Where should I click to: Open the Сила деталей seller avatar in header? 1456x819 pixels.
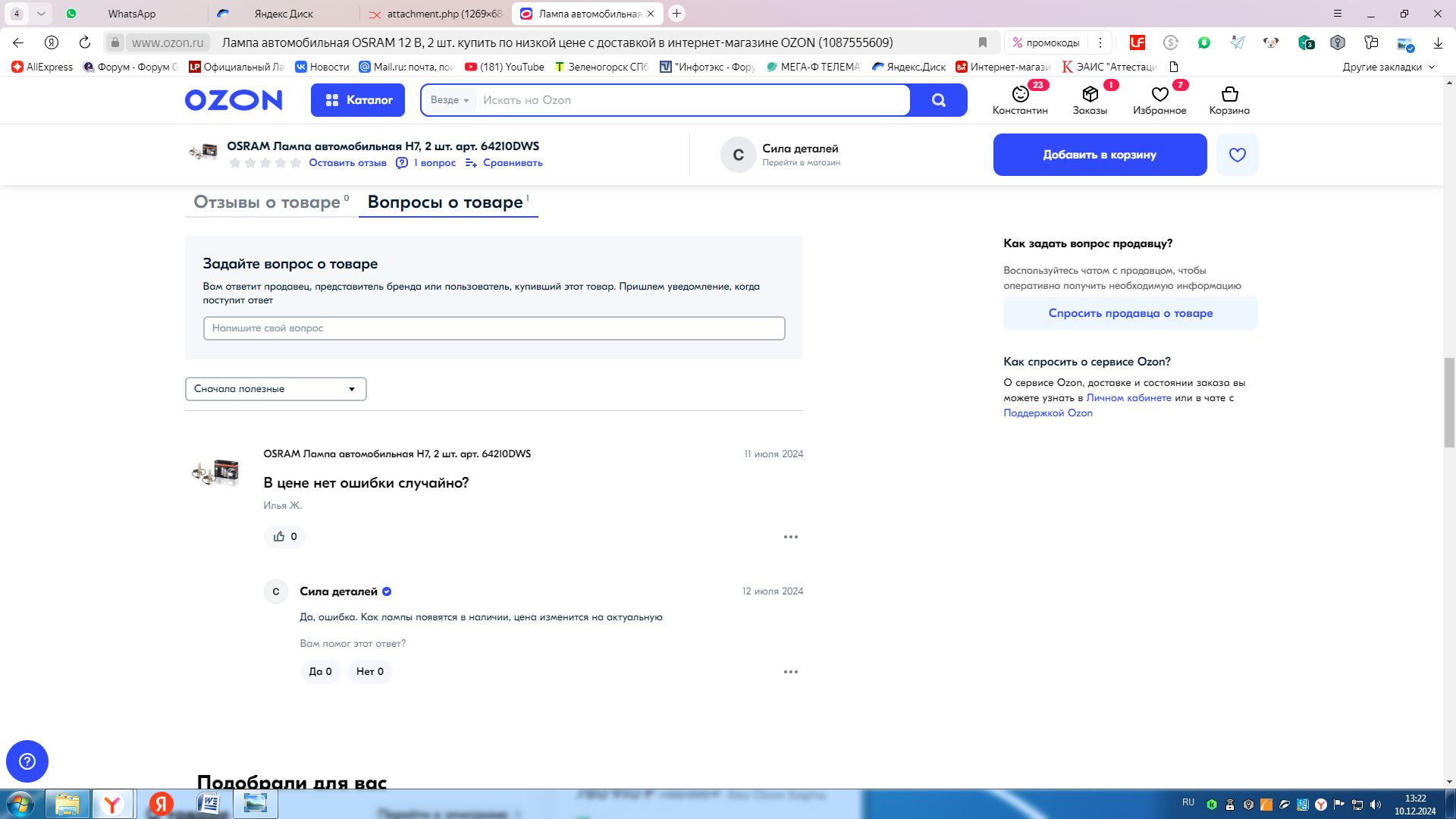[738, 155]
